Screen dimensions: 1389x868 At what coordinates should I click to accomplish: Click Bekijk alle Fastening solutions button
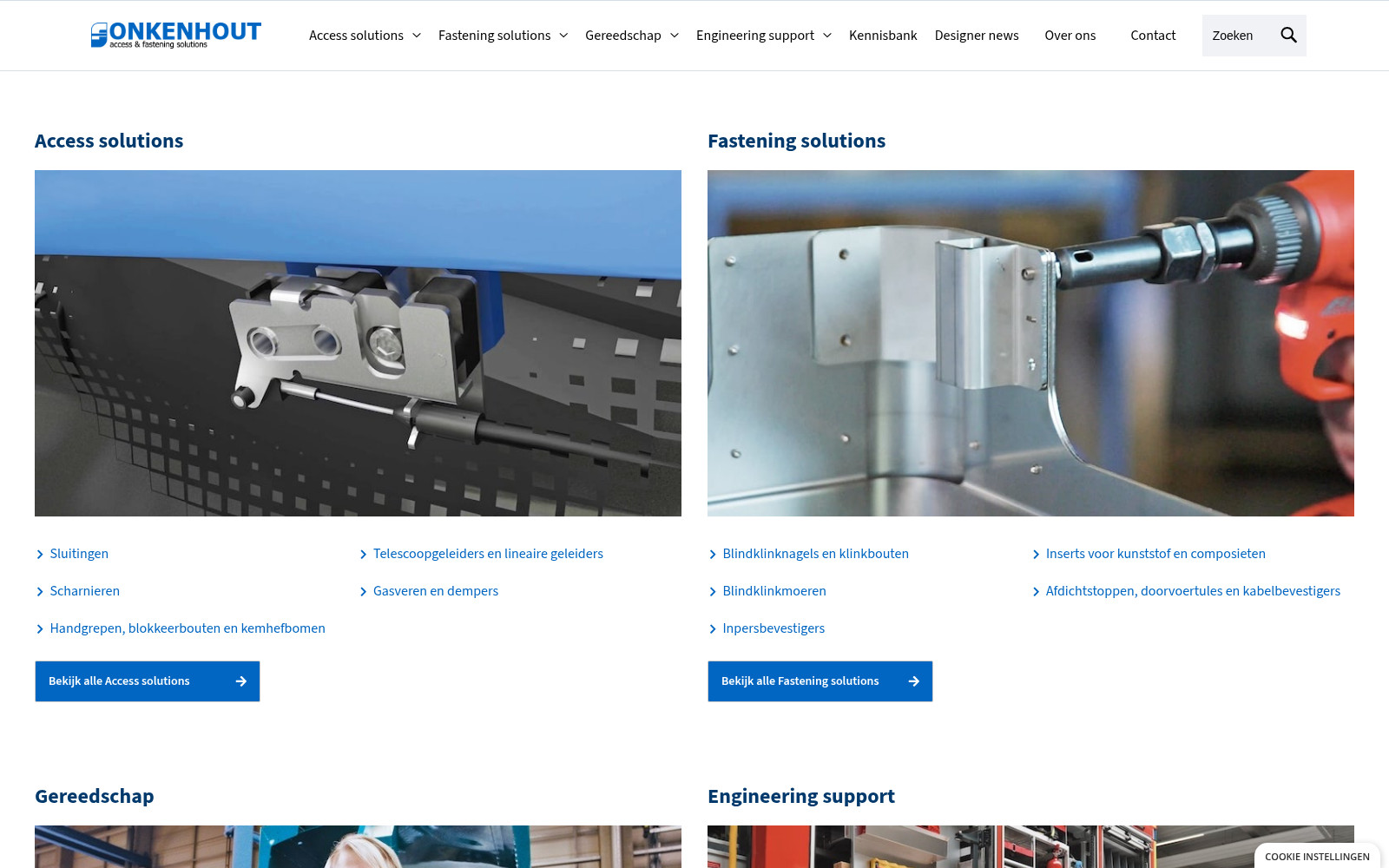coord(820,681)
